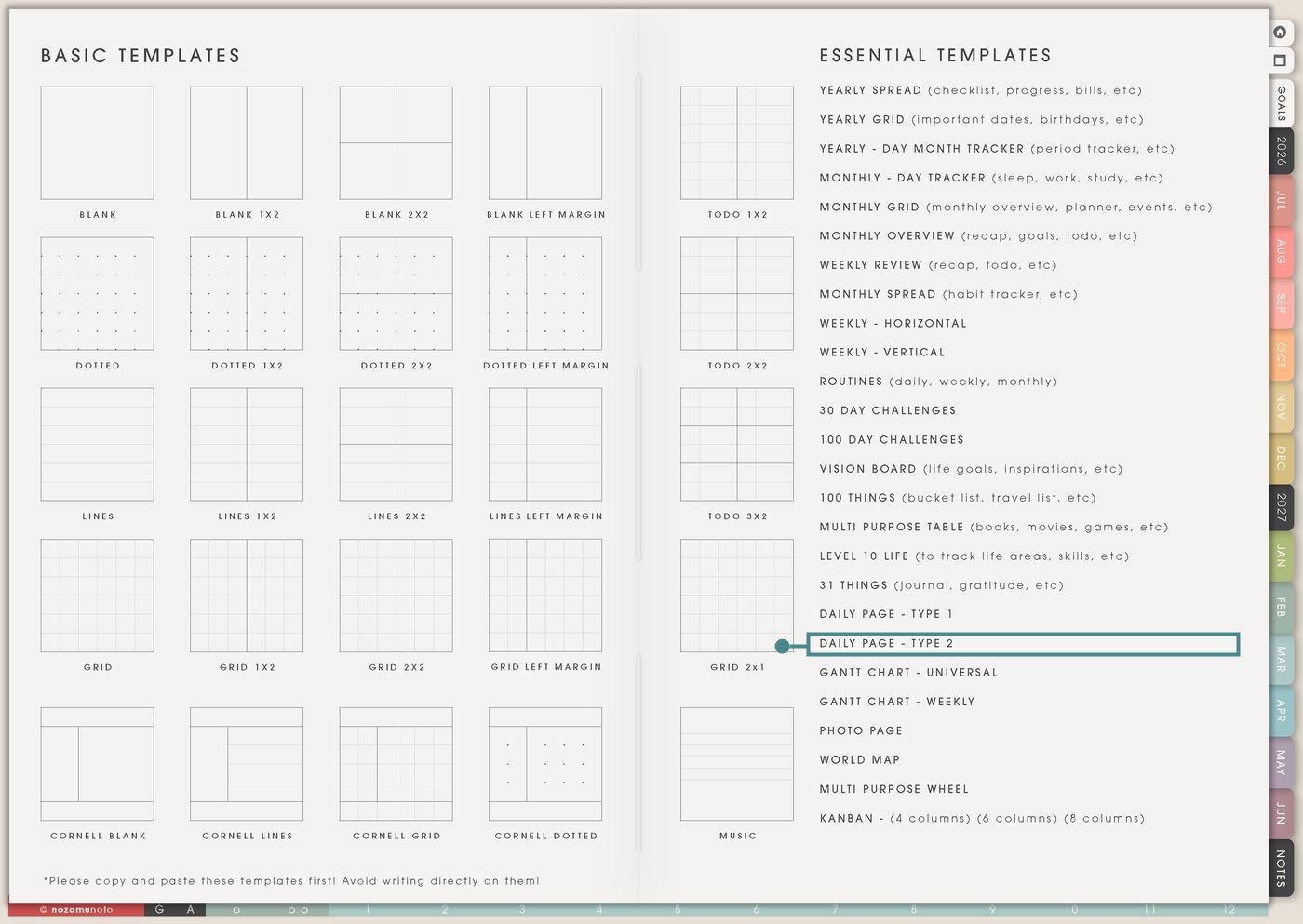Jump to the 2026 year tab
This screenshot has height=924, width=1303.
[x=1281, y=151]
